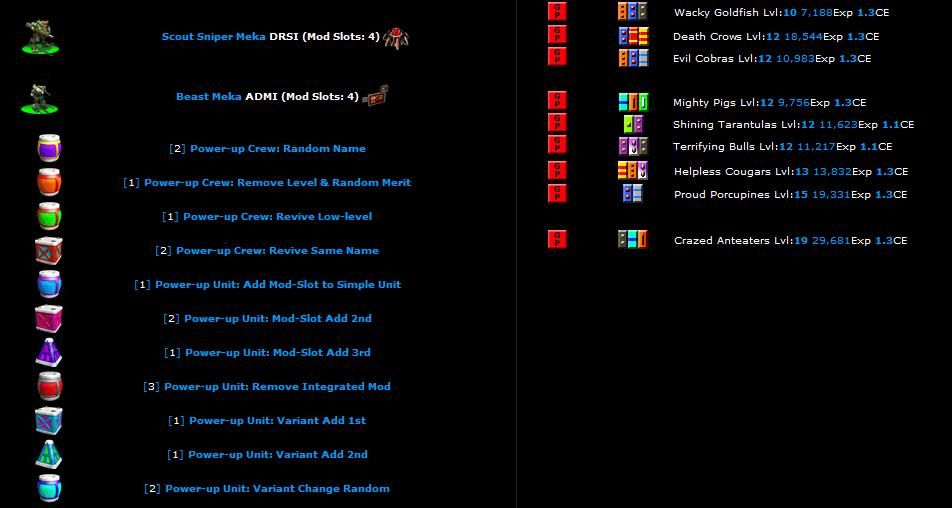
Task: Click red GP icon beside Mighty Pigs
Action: click(557, 101)
